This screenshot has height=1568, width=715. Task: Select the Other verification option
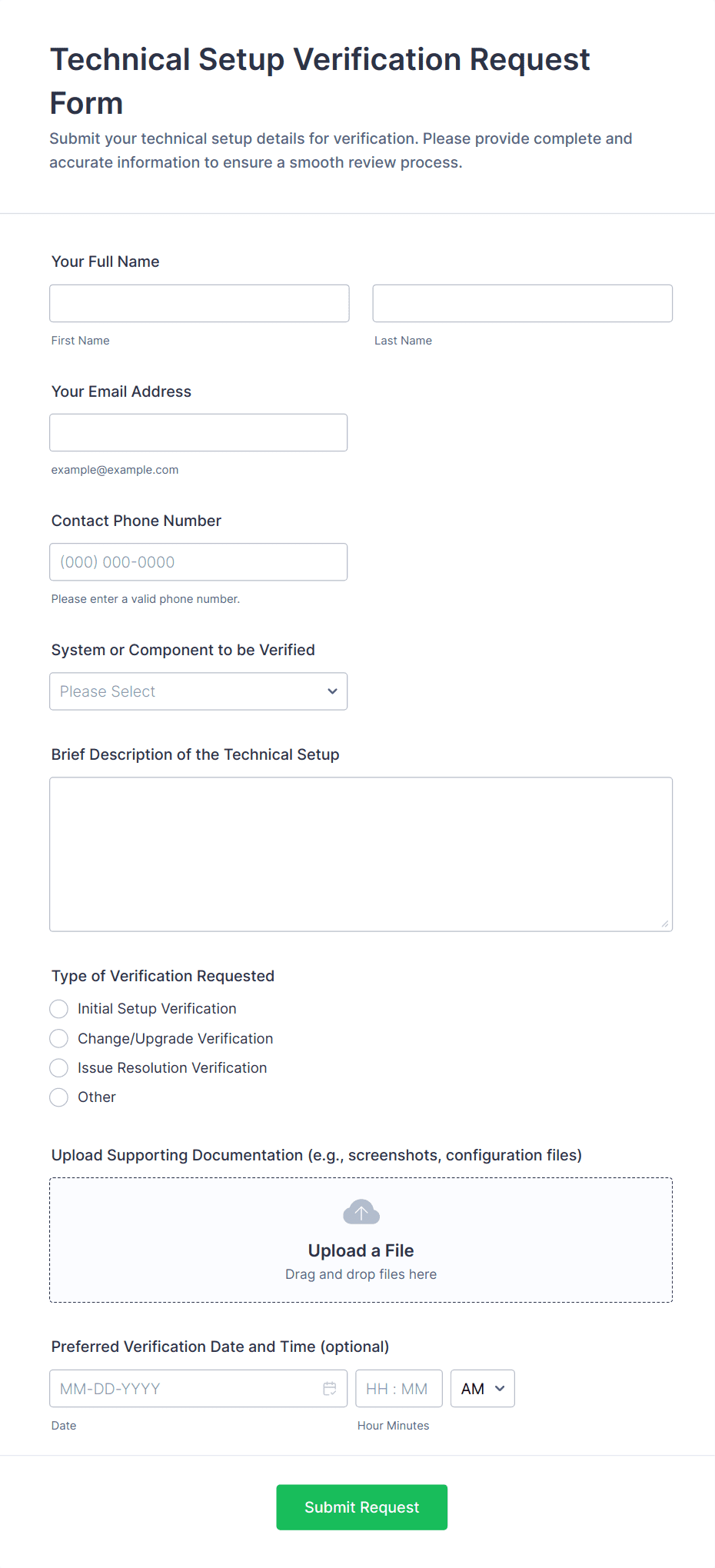click(x=58, y=1097)
